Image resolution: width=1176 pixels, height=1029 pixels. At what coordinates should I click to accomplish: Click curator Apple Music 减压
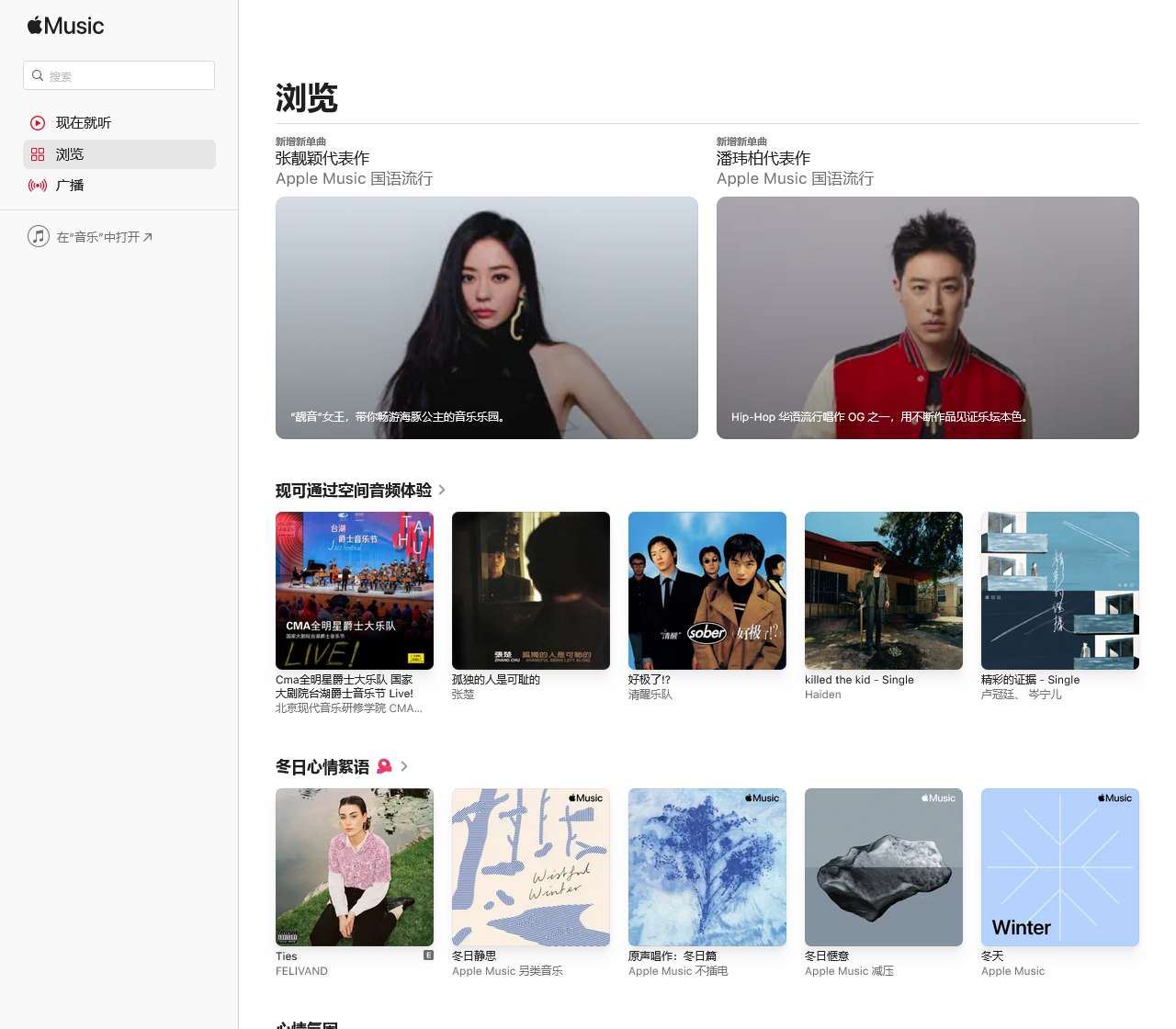coord(849,971)
